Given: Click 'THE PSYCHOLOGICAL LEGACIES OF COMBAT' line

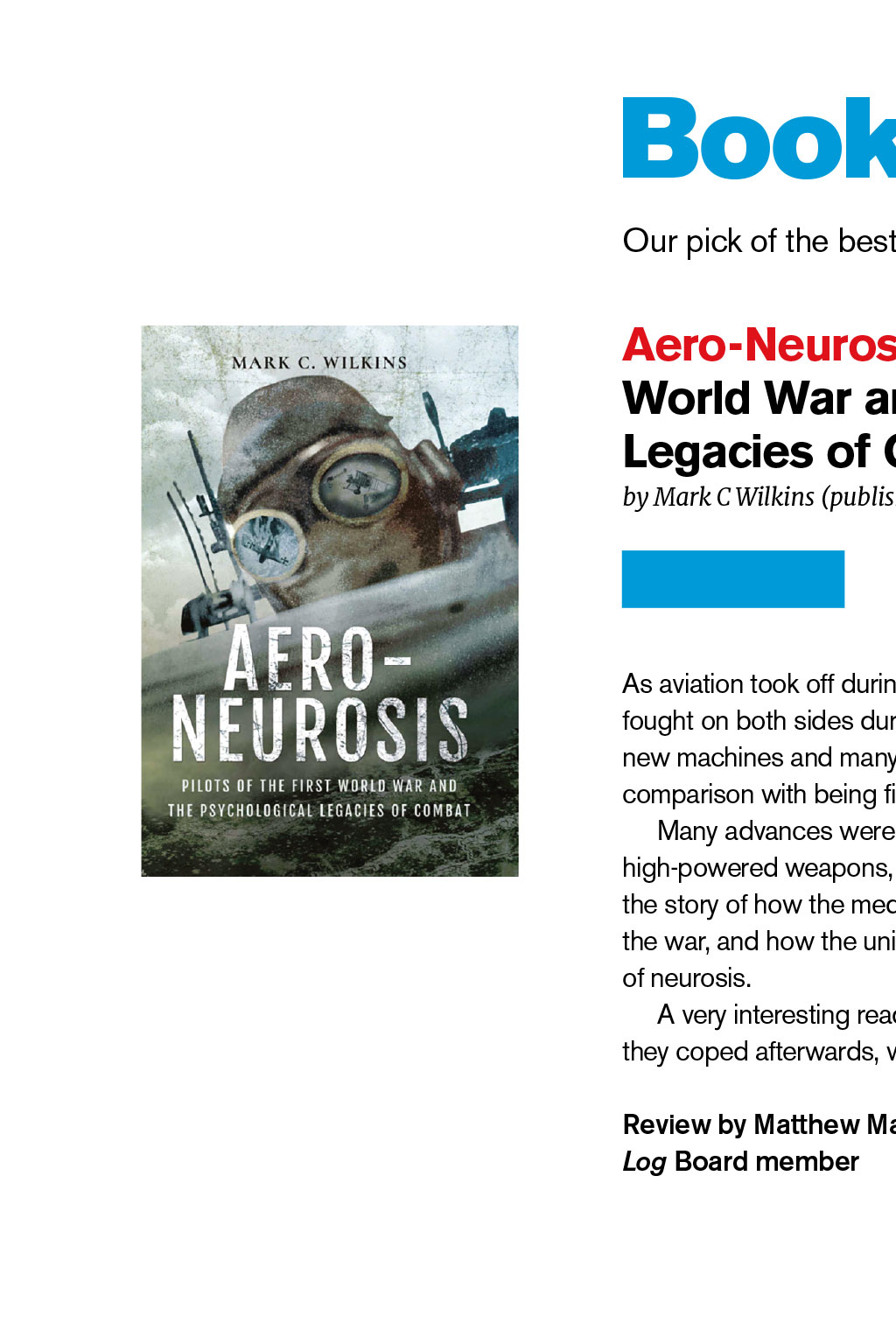Looking at the screenshot, I should [319, 810].
